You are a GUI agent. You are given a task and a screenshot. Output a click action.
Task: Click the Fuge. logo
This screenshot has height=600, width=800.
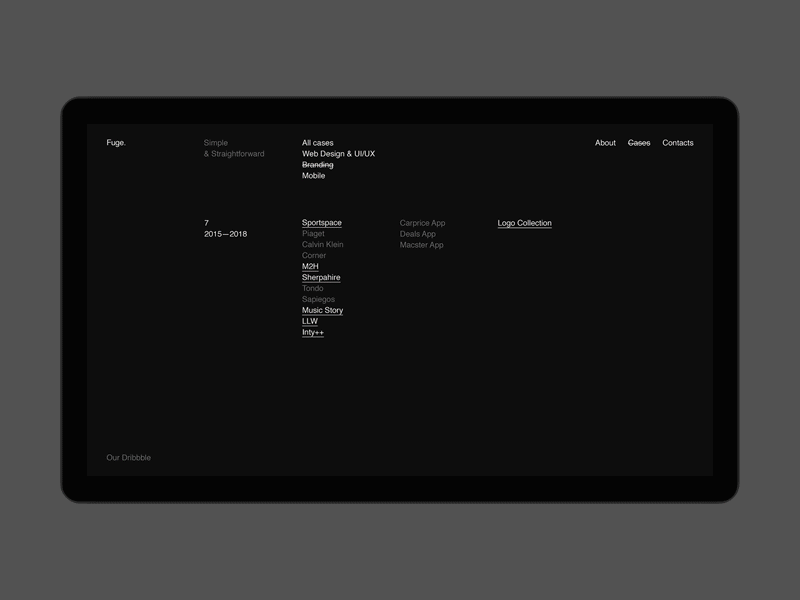(x=115, y=142)
